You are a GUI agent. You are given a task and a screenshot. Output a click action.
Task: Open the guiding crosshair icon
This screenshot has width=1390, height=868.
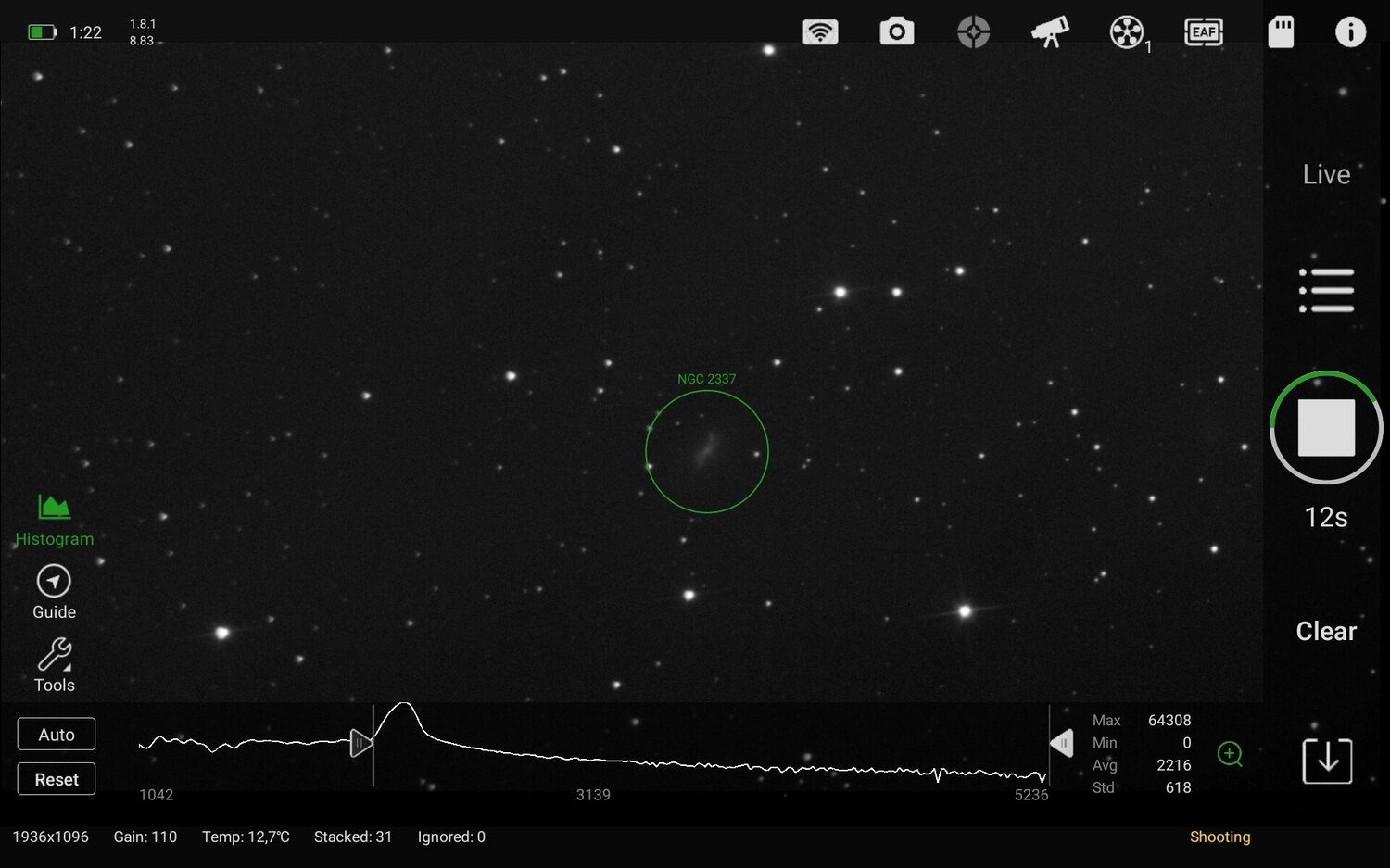pos(973,31)
